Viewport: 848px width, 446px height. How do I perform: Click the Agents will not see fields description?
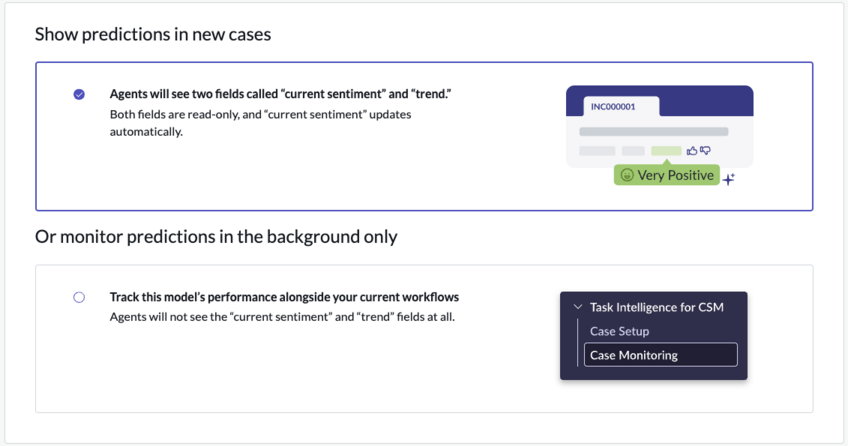[x=282, y=317]
